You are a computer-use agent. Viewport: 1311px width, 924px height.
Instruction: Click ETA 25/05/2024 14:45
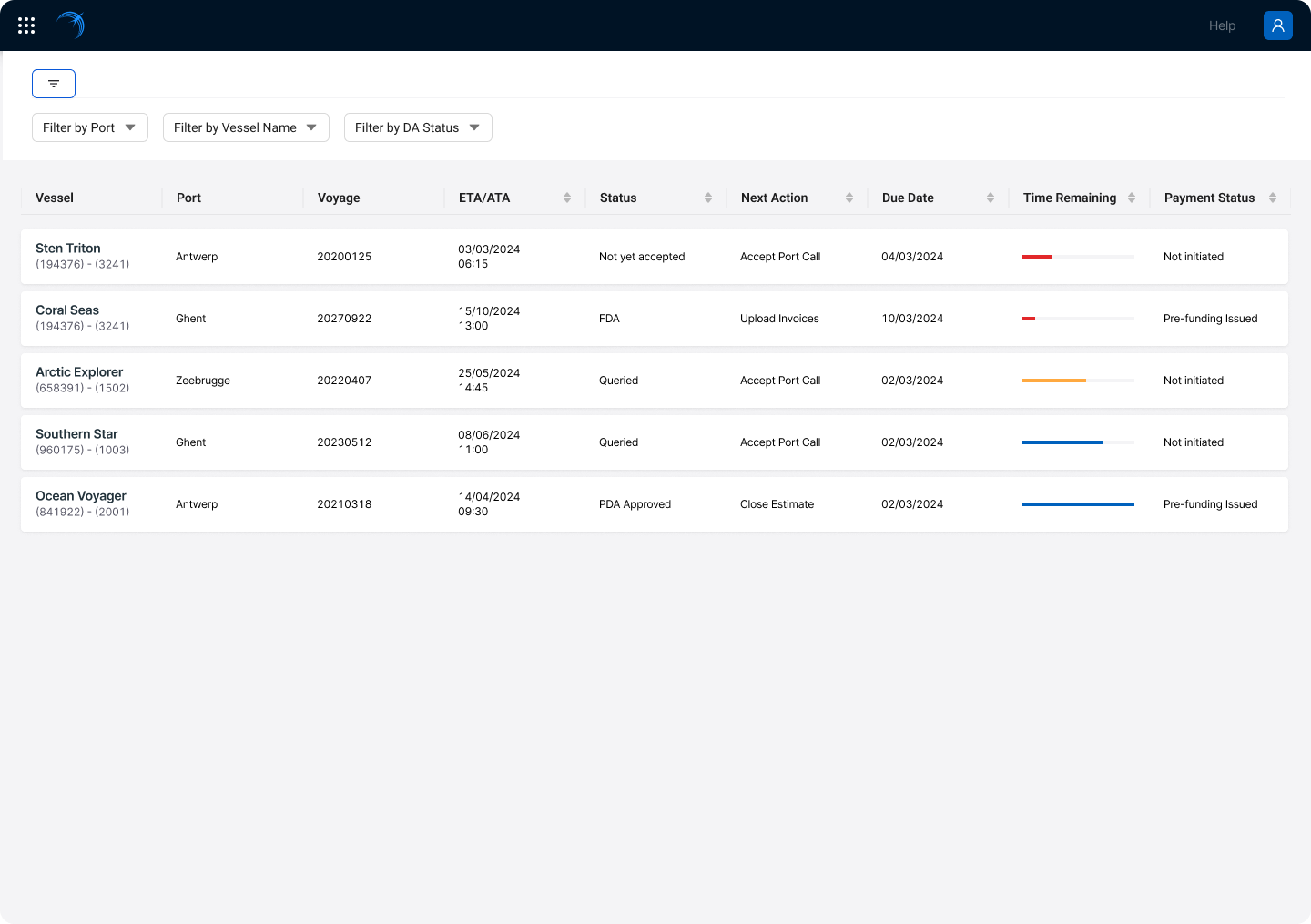pos(489,381)
